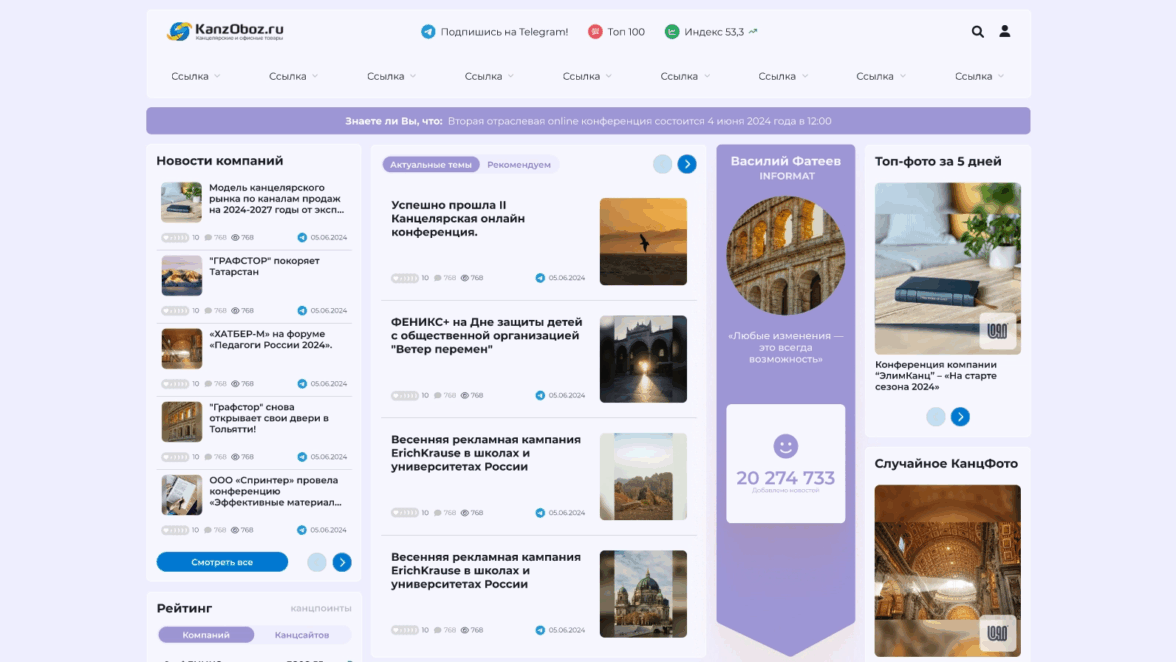Click the KanzOboz.ru logo
This screenshot has width=1176, height=662.
(x=225, y=32)
